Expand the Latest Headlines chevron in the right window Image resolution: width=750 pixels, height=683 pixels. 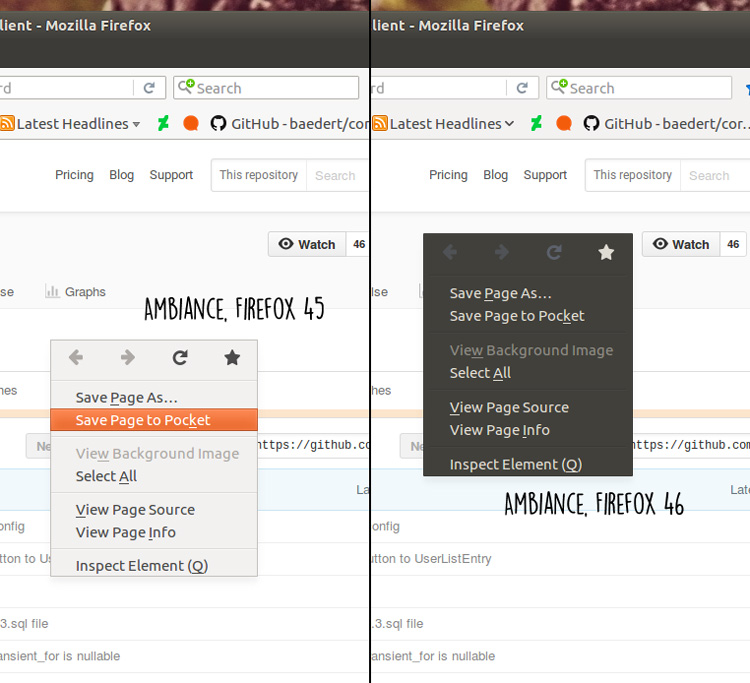tap(509, 124)
